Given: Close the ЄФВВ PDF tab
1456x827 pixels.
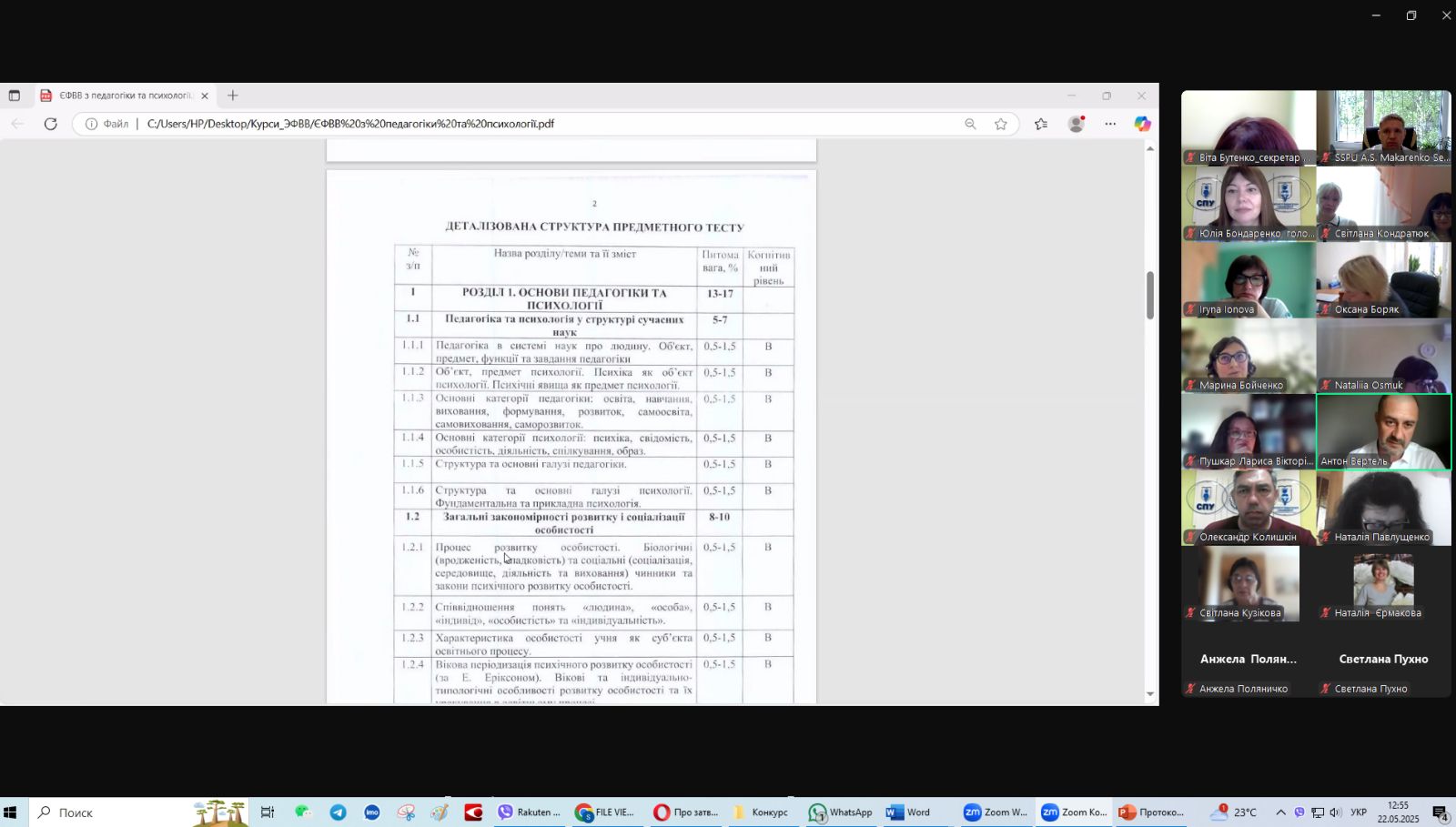Looking at the screenshot, I should tap(205, 96).
